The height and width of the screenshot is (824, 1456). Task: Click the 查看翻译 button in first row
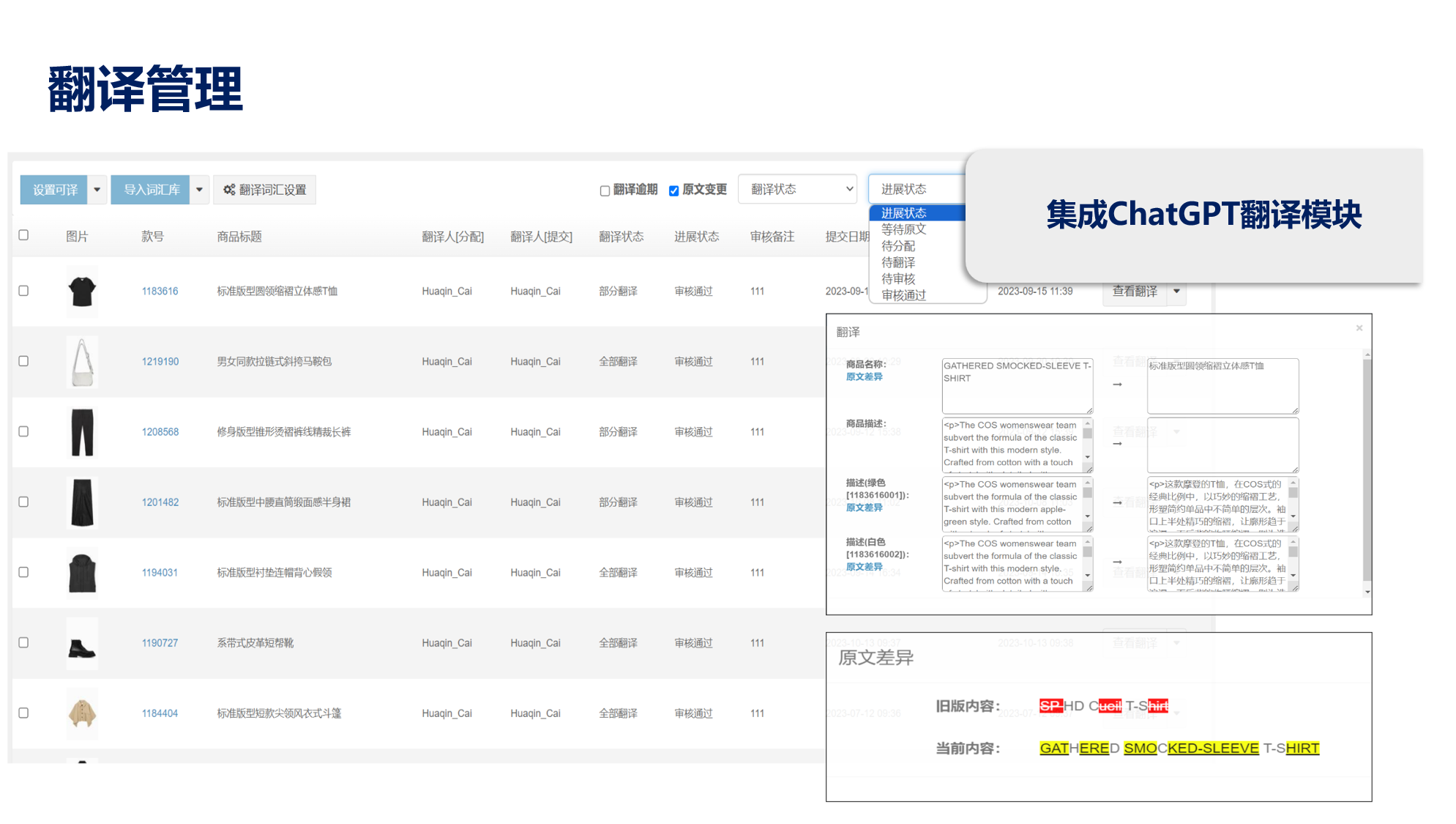pos(1134,292)
